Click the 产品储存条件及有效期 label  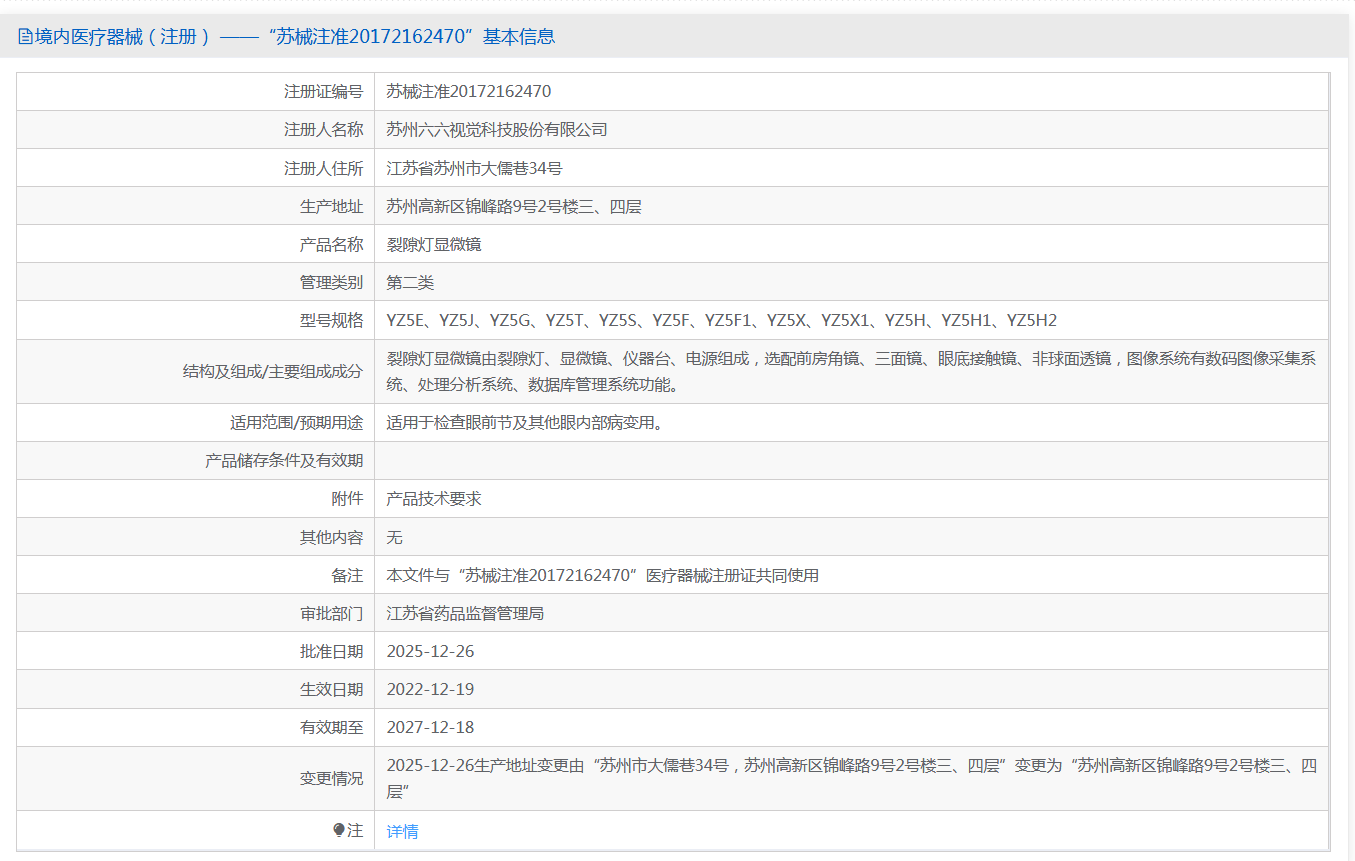[284, 460]
